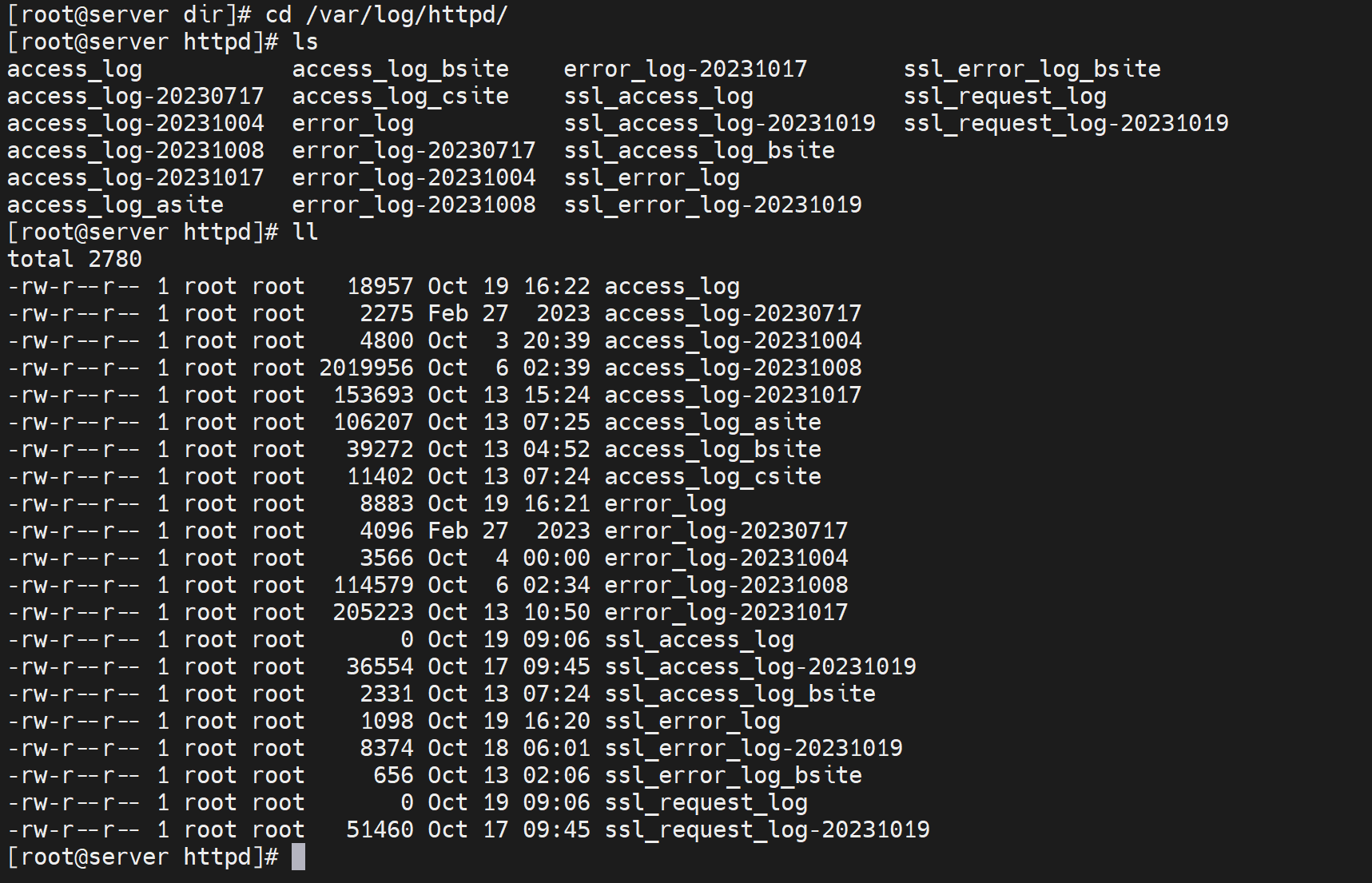Click the timestamp 02:06
Viewport: 1372px width, 883px height.
click(x=556, y=775)
